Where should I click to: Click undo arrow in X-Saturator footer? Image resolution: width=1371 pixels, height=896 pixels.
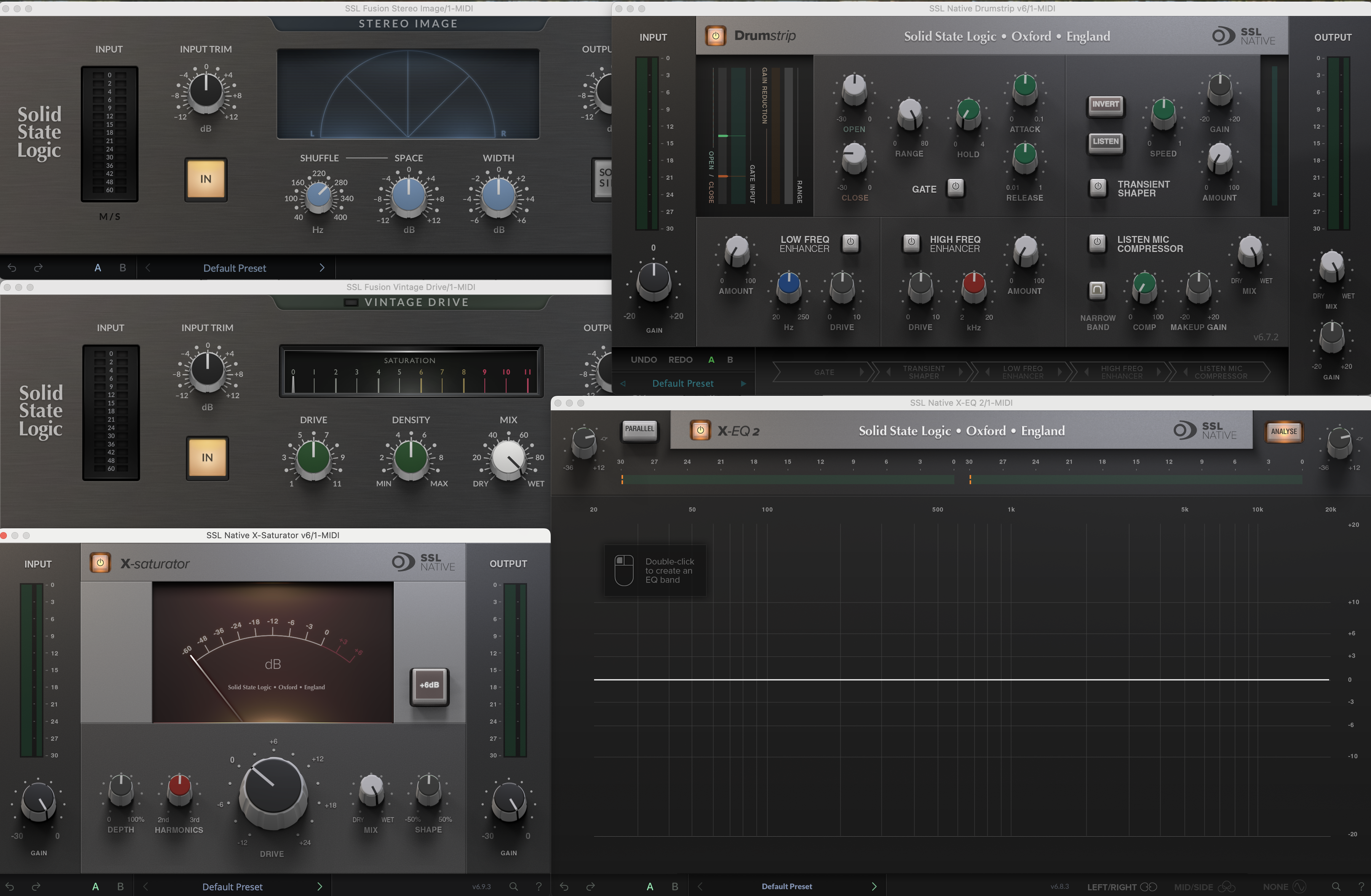click(x=10, y=887)
